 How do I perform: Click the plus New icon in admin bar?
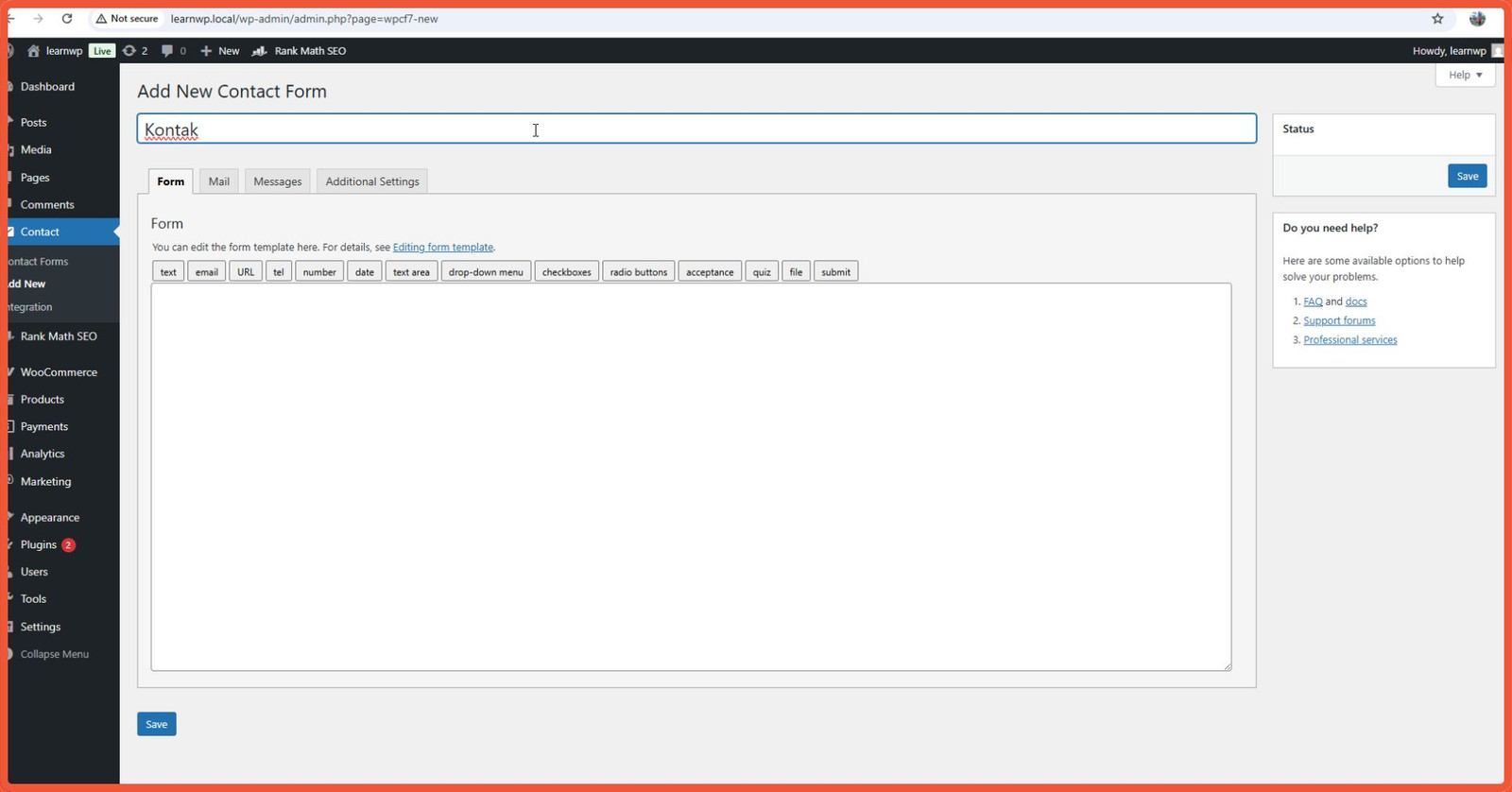tap(206, 51)
